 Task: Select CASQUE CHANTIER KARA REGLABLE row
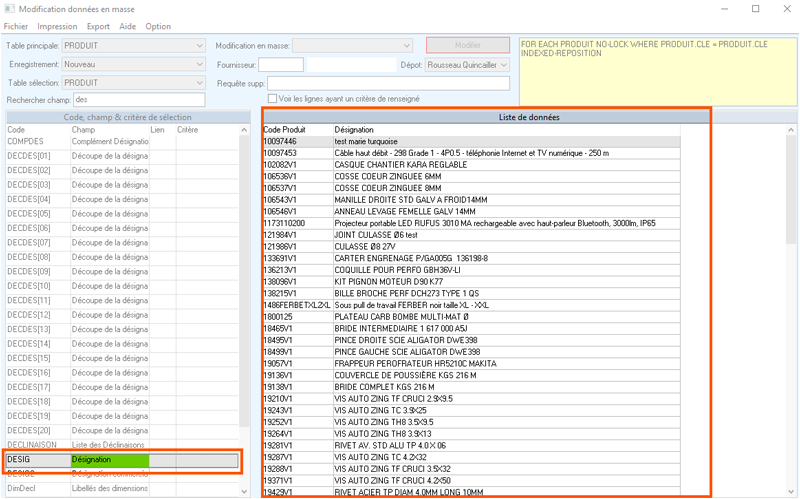(471, 165)
